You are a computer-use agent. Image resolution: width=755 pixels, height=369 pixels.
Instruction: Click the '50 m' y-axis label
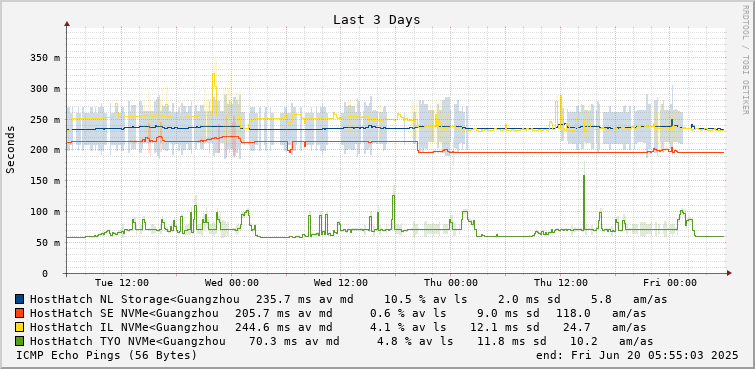click(47, 242)
